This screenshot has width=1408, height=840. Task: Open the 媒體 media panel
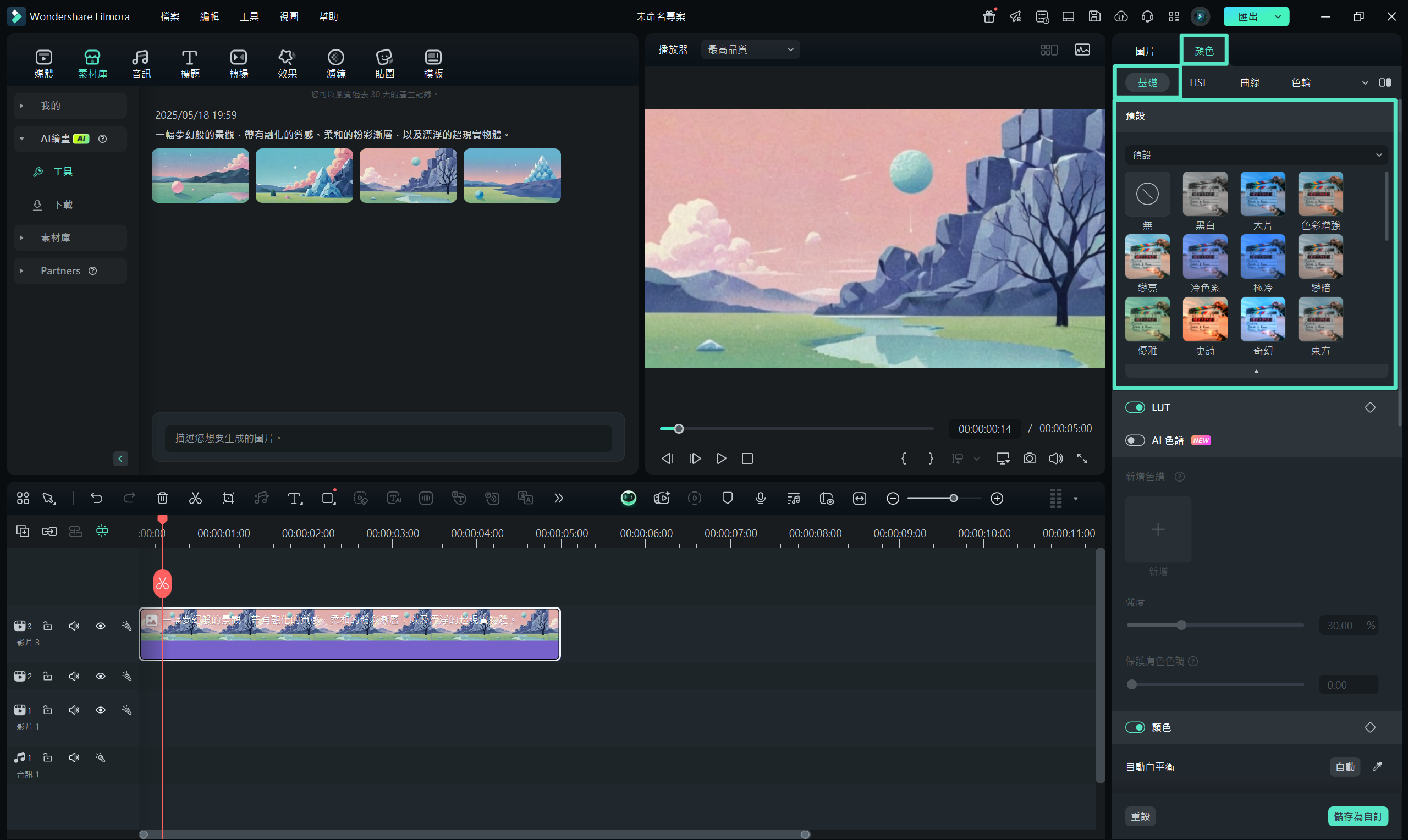43,63
